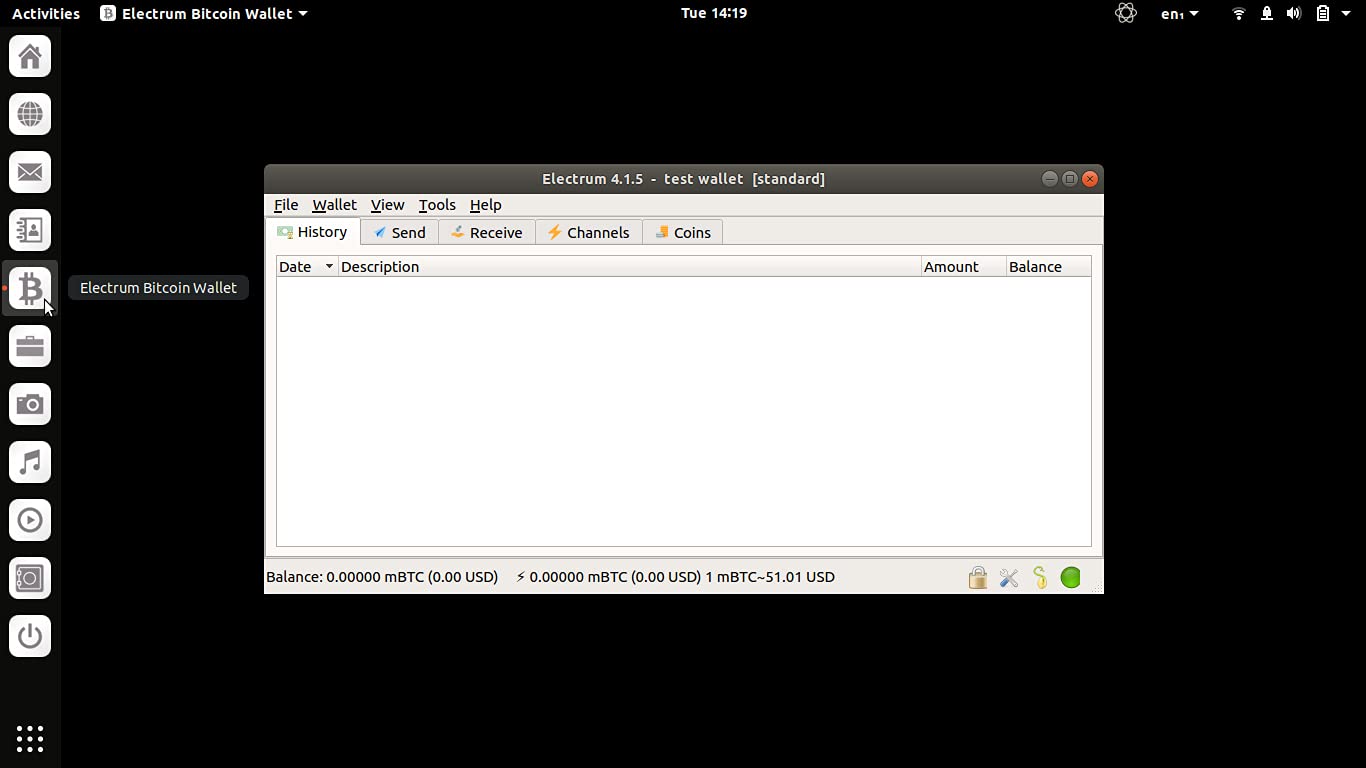Show the wallet seed via the seed icon
The height and width of the screenshot is (768, 1366).
1040,577
